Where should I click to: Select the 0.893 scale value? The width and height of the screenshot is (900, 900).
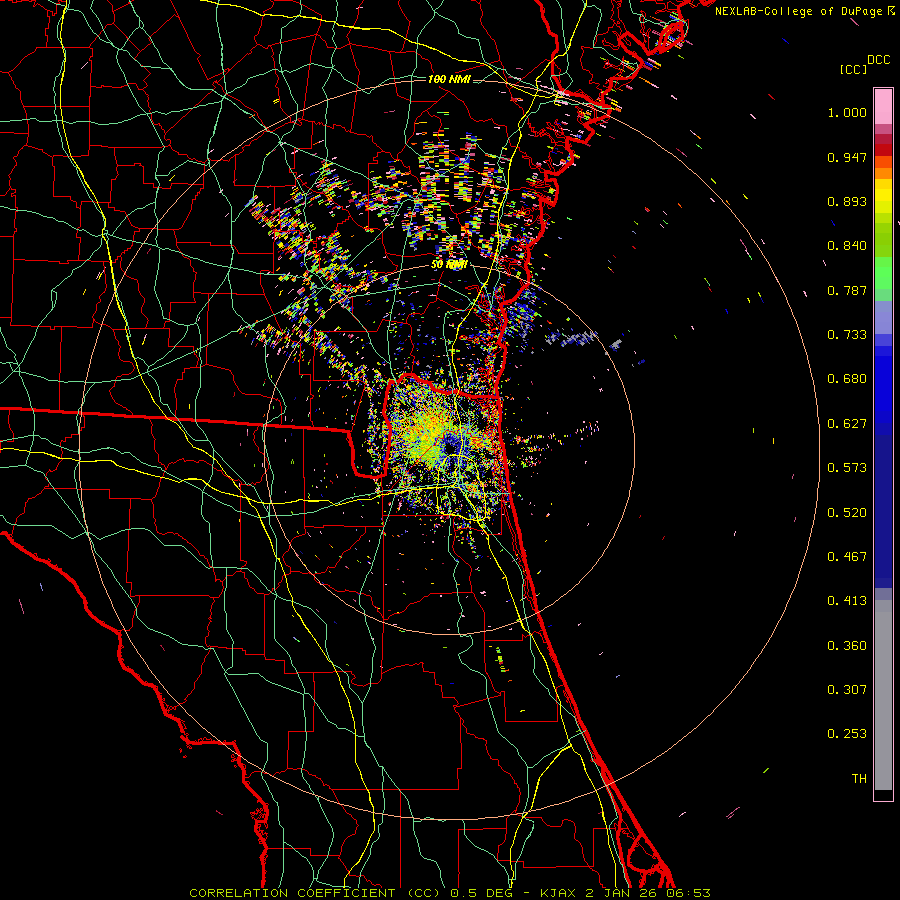(x=847, y=201)
